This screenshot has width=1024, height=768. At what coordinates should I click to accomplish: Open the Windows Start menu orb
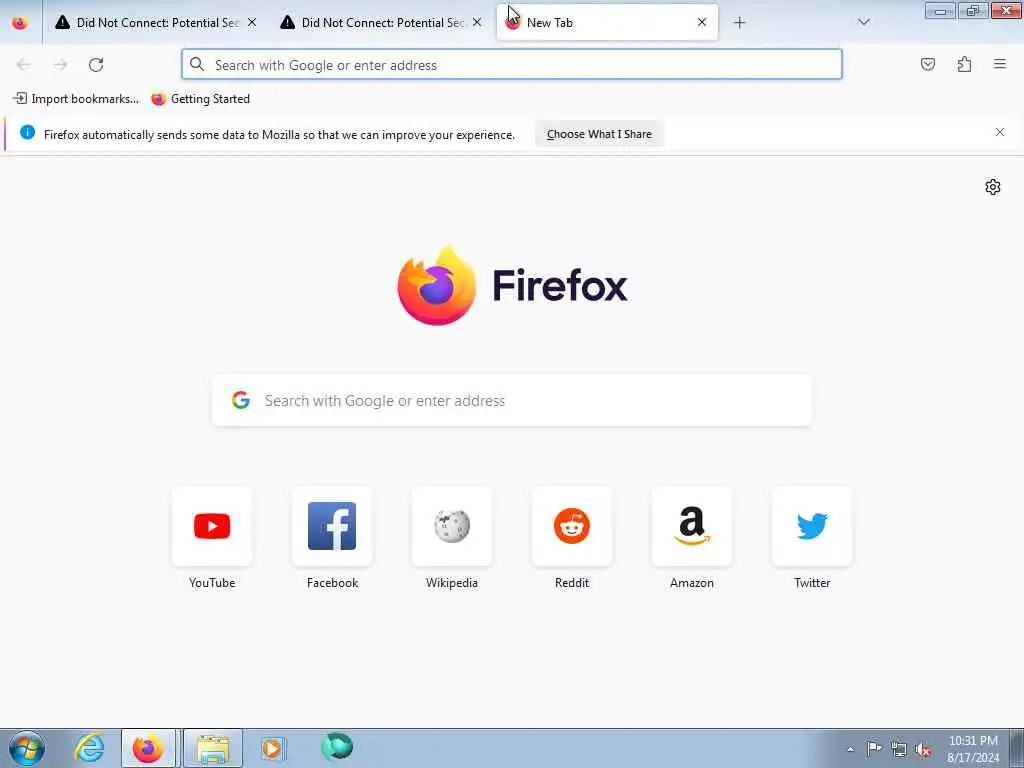[x=27, y=748]
